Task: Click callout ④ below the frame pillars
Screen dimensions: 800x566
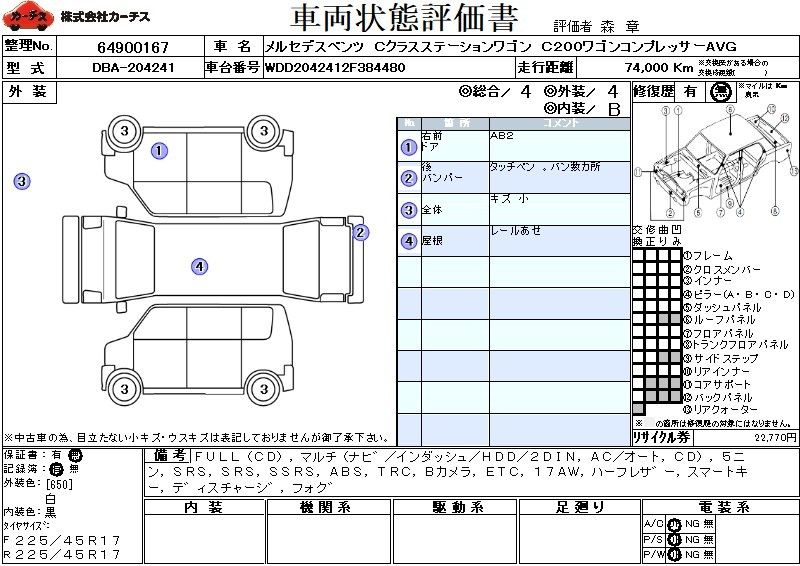Action: coord(740,212)
